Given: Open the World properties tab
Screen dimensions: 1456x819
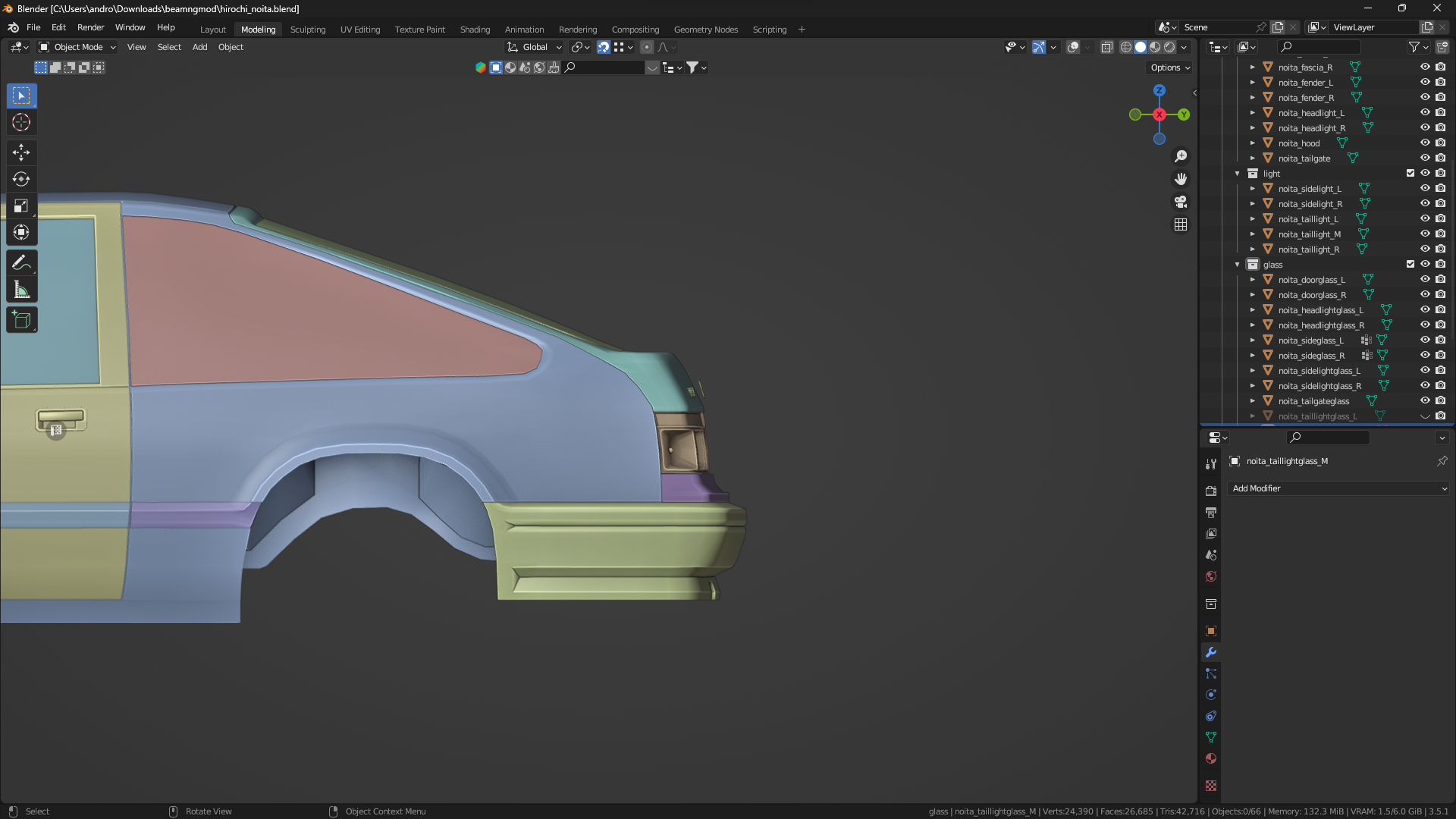Looking at the screenshot, I should point(1211,576).
